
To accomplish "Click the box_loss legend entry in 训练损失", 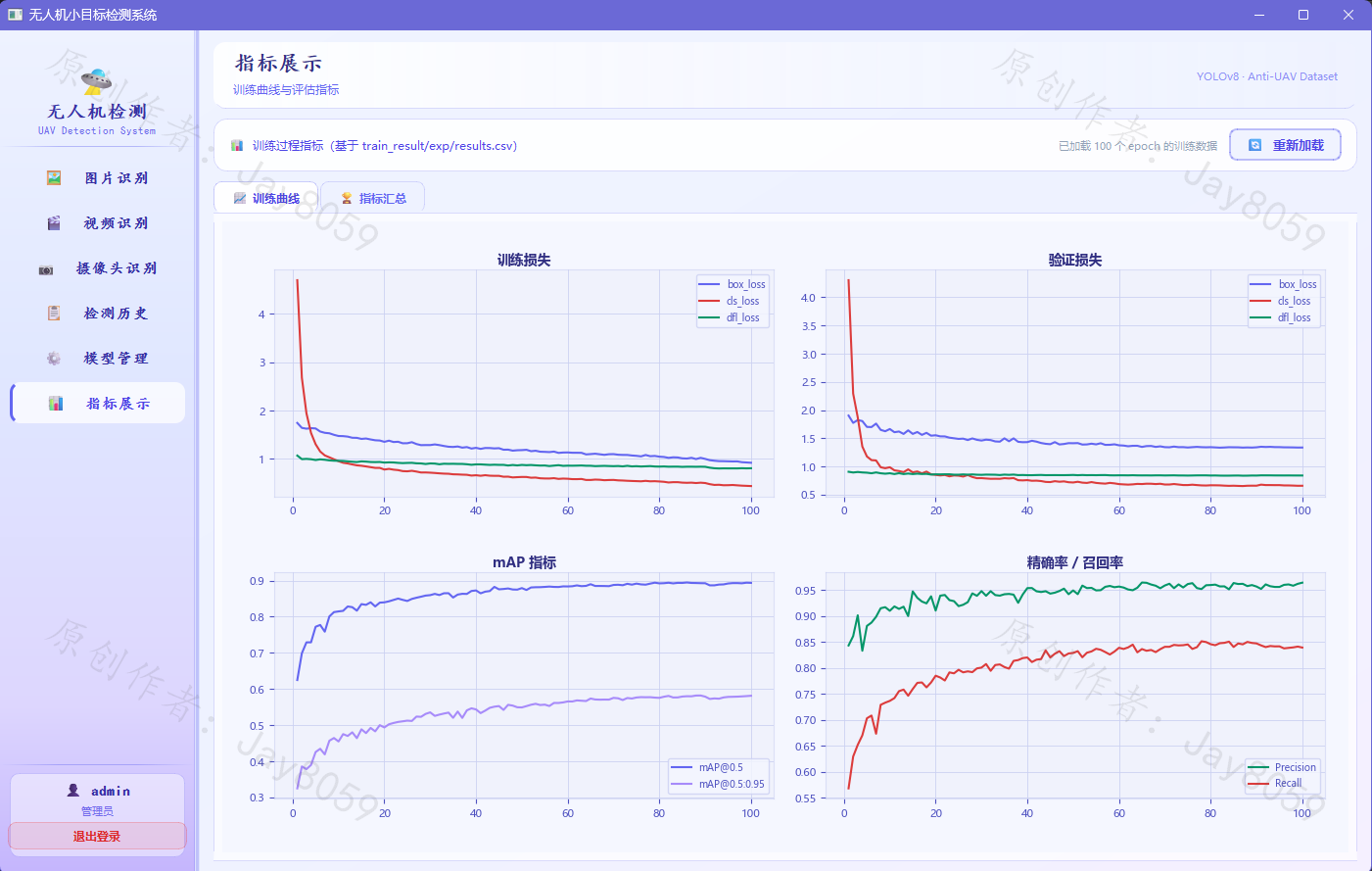I will (x=733, y=284).
